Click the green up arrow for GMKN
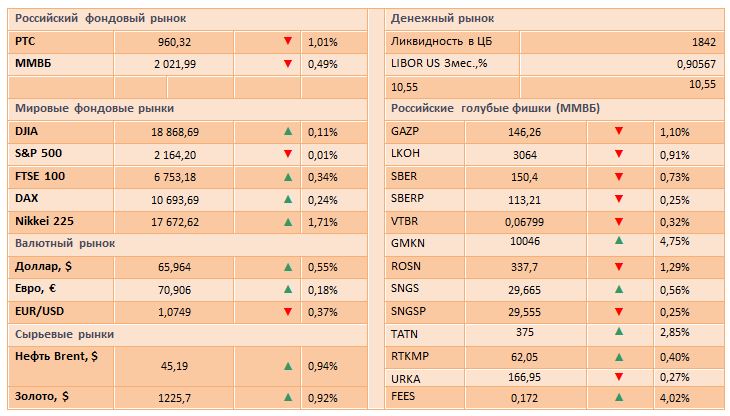This screenshot has height=416, width=730. coord(618,241)
